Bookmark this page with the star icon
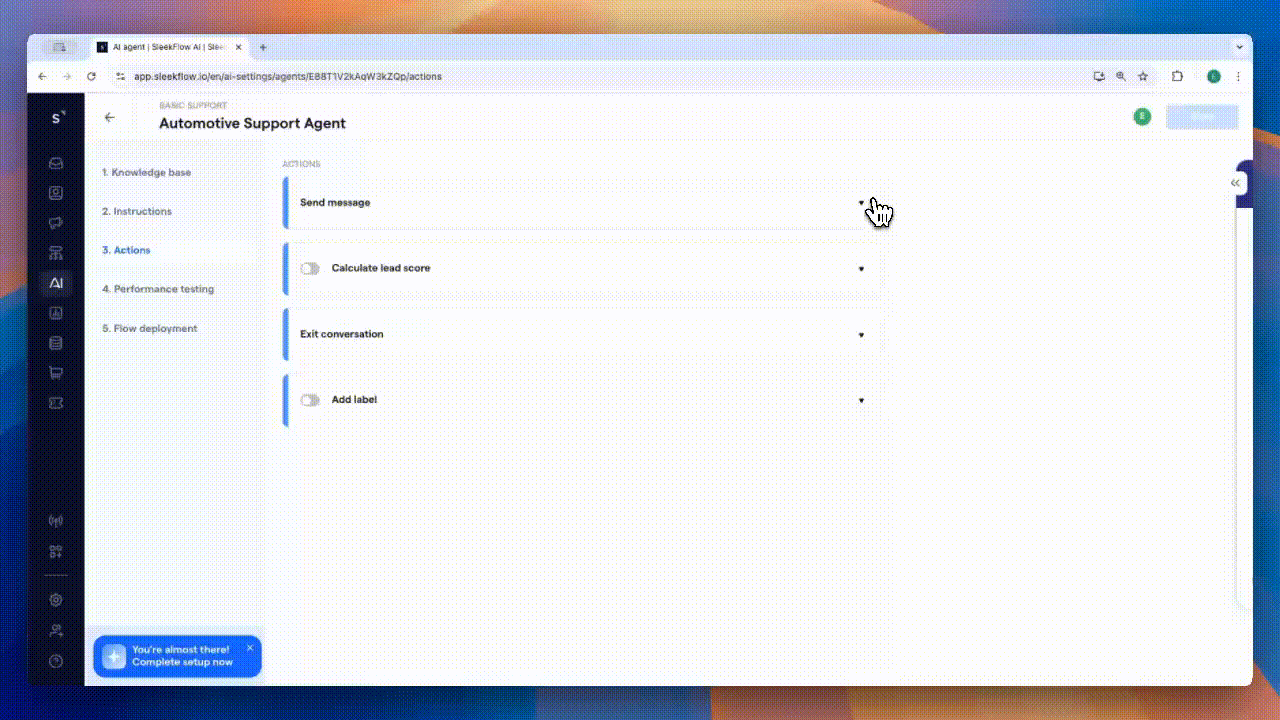1280x720 pixels. (x=1143, y=76)
